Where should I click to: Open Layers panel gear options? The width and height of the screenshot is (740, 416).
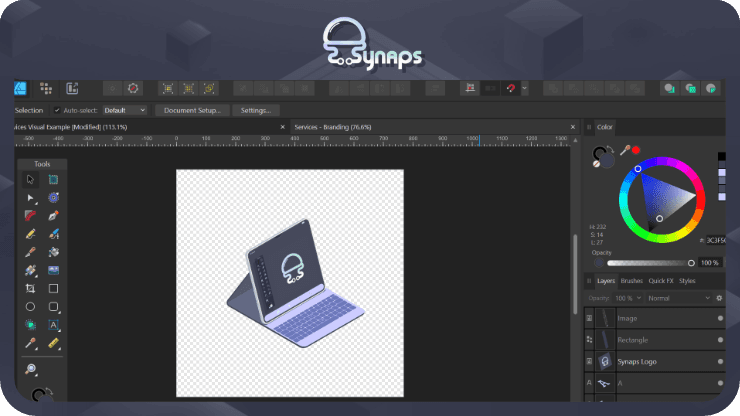(x=719, y=298)
